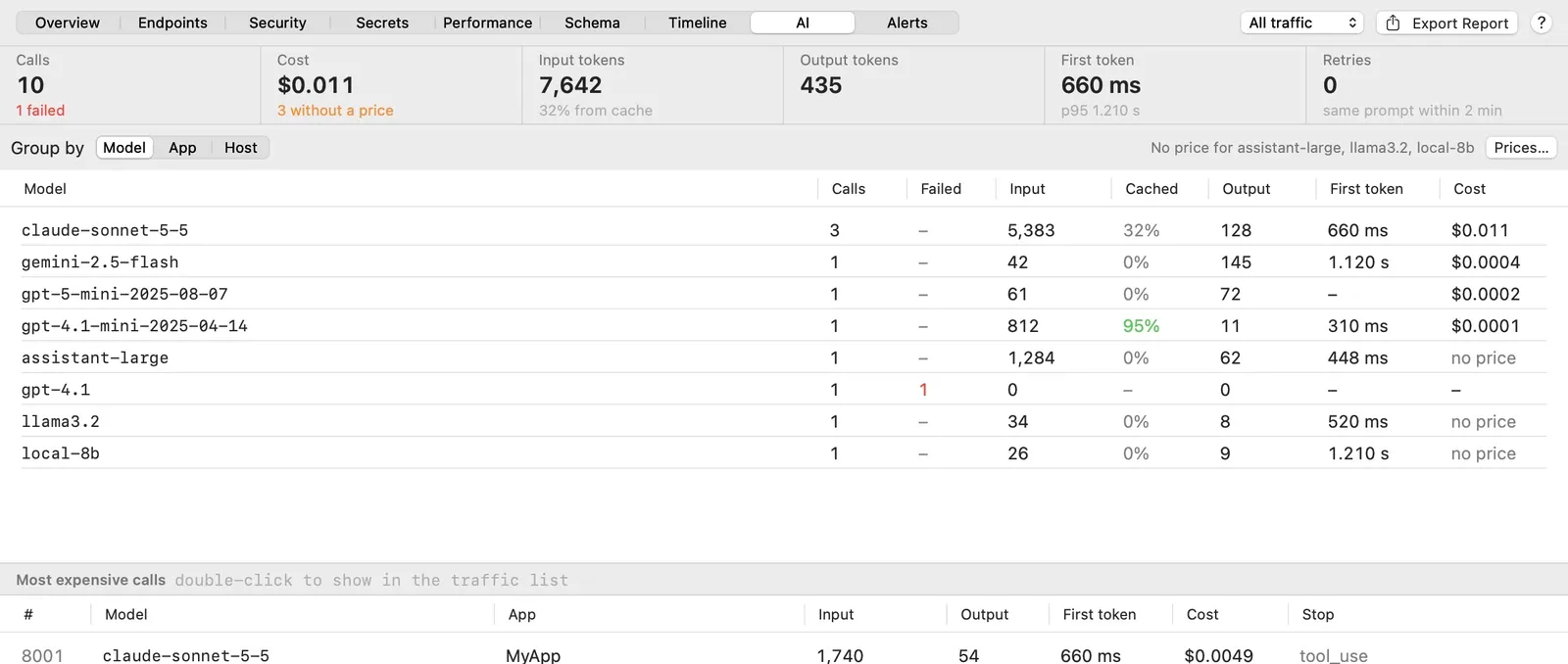Select the gemini-2.5-flash row
This screenshot has height=664, width=1568.
coord(784,261)
